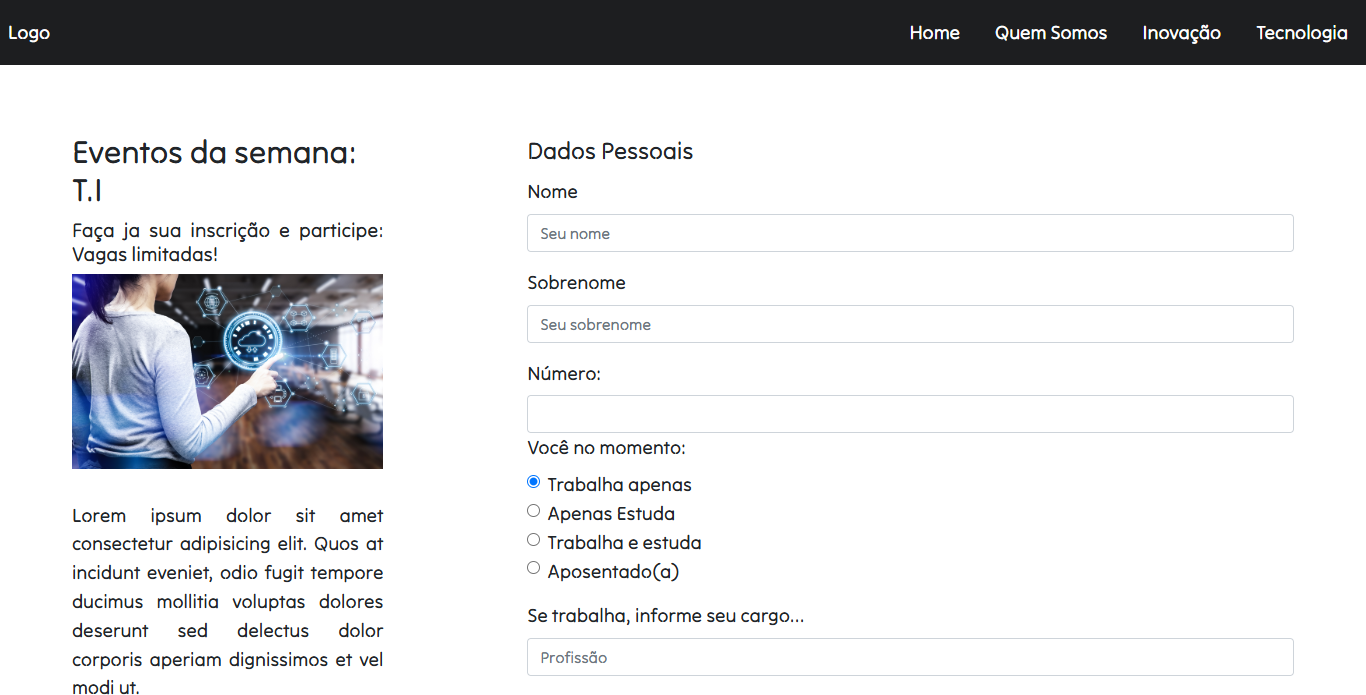Choose the Aposentado(a) radio option
Image resolution: width=1366 pixels, height=695 pixels.
(x=533, y=568)
